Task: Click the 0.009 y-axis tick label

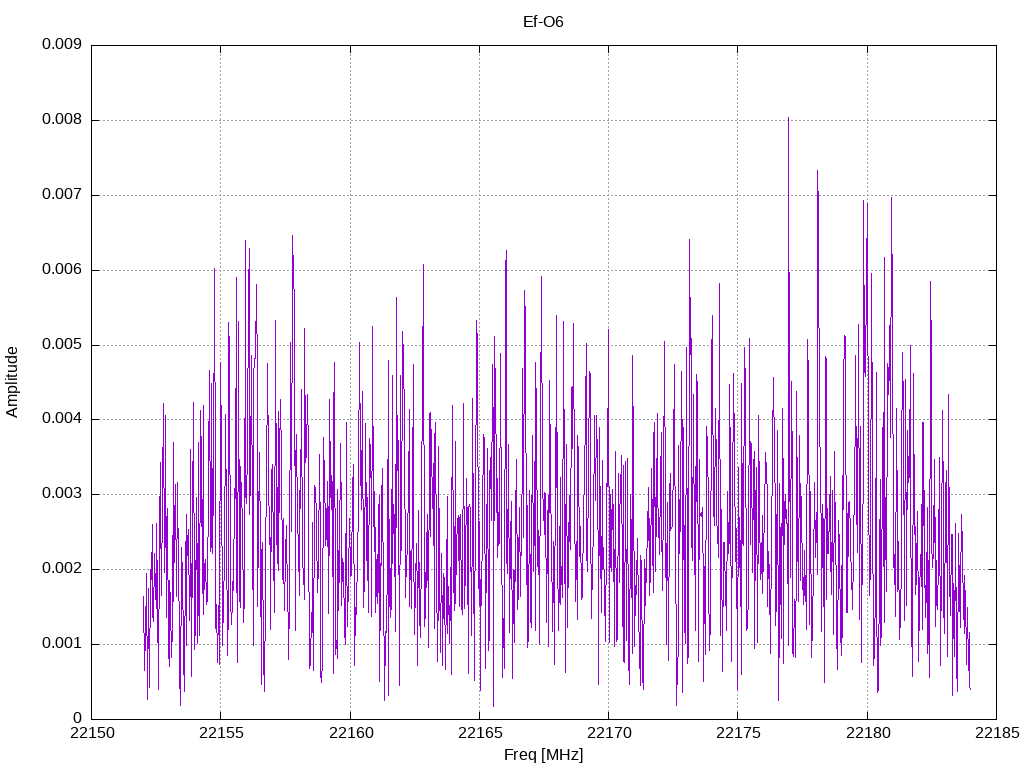Action: [62, 44]
